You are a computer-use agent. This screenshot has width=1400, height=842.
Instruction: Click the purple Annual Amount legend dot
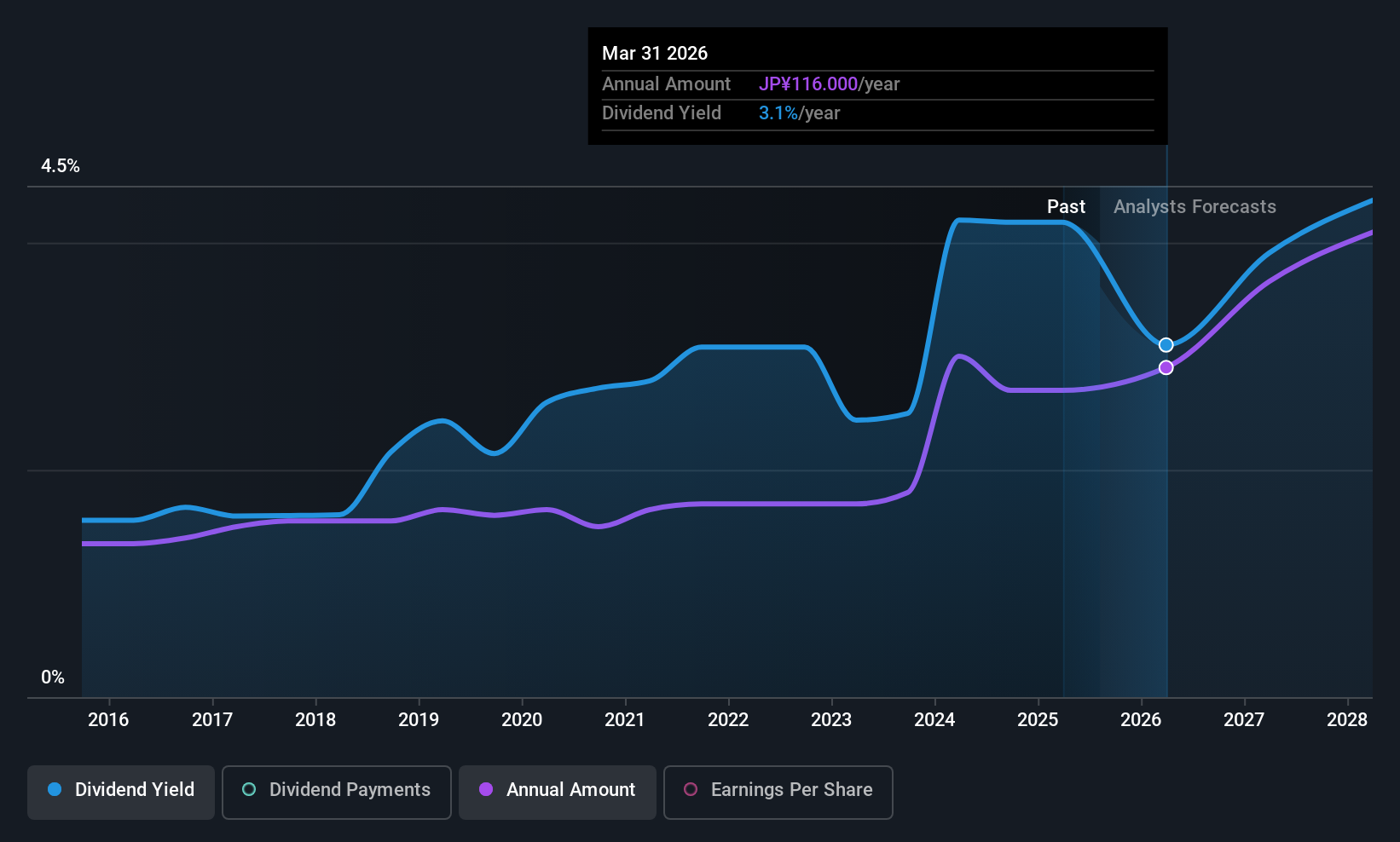pos(486,789)
